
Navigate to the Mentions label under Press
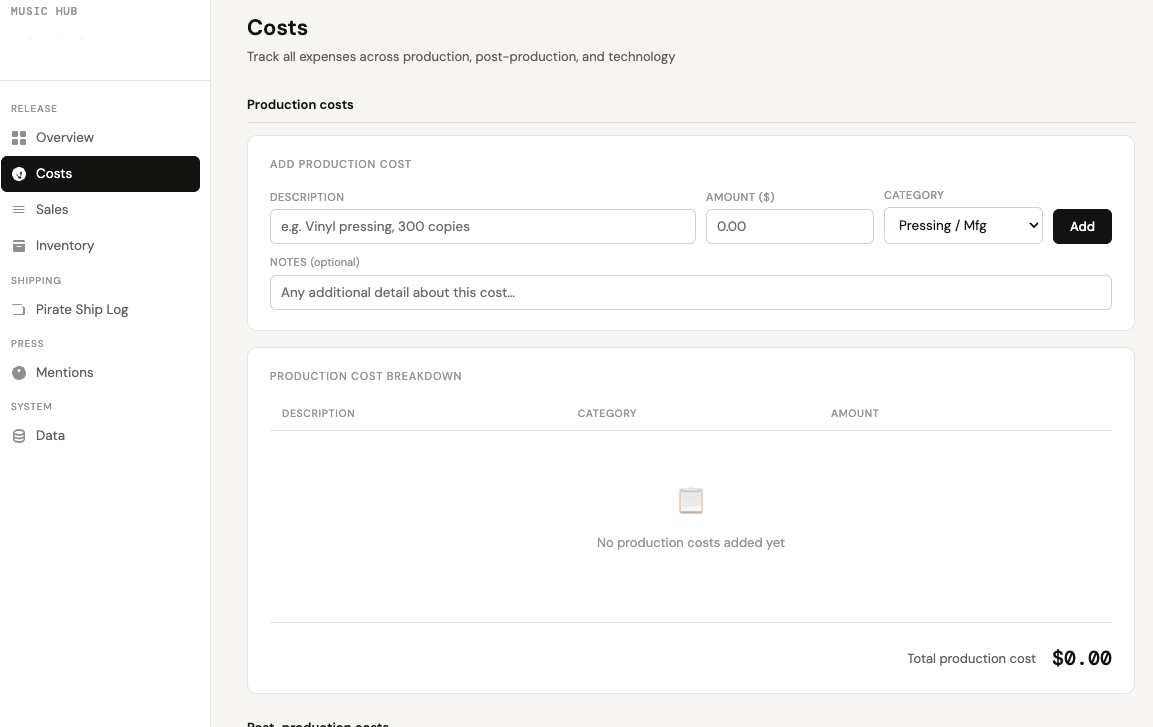pyautogui.click(x=65, y=373)
